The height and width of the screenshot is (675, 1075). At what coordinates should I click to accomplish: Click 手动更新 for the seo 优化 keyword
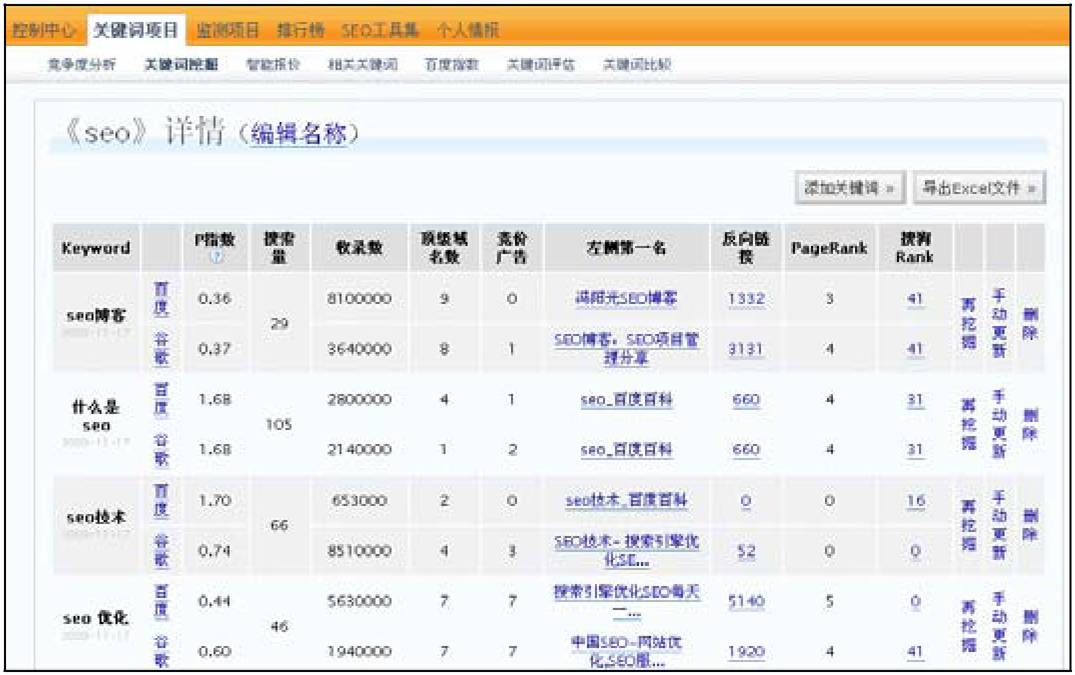coord(999,626)
